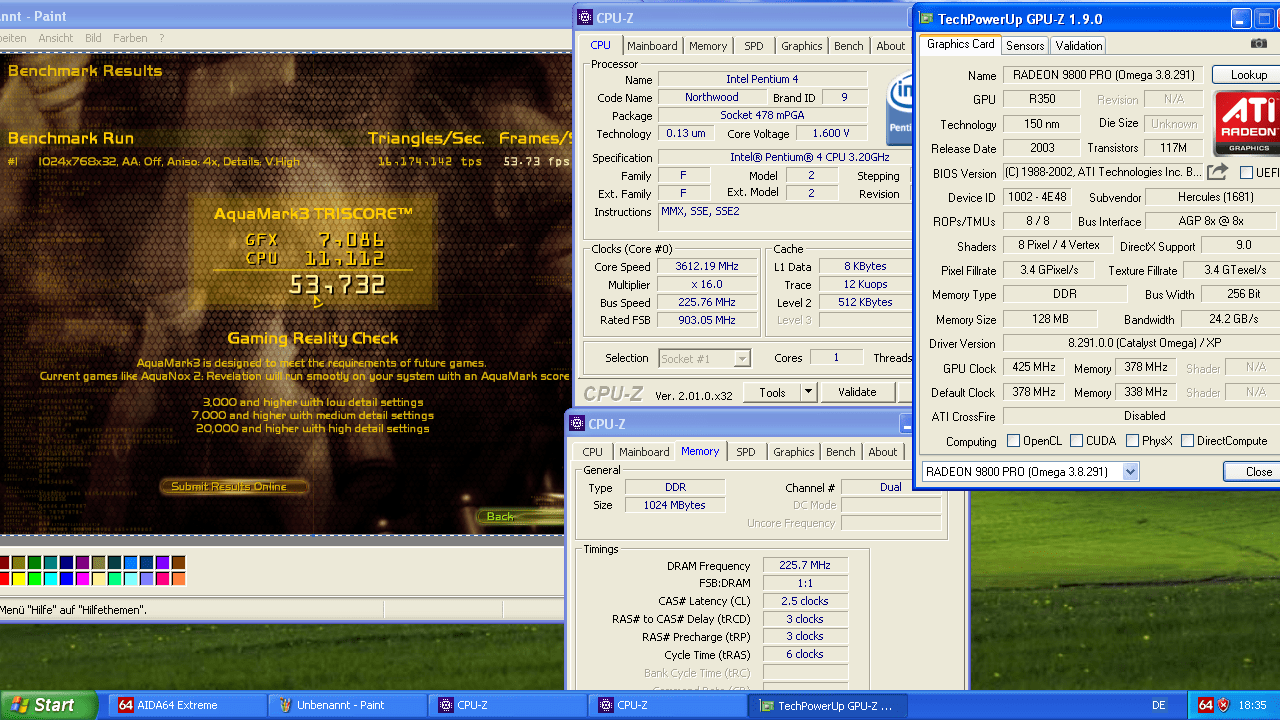The width and height of the screenshot is (1280, 720).
Task: Expand the CPU-Z Tools dropdown arrow
Action: click(808, 392)
